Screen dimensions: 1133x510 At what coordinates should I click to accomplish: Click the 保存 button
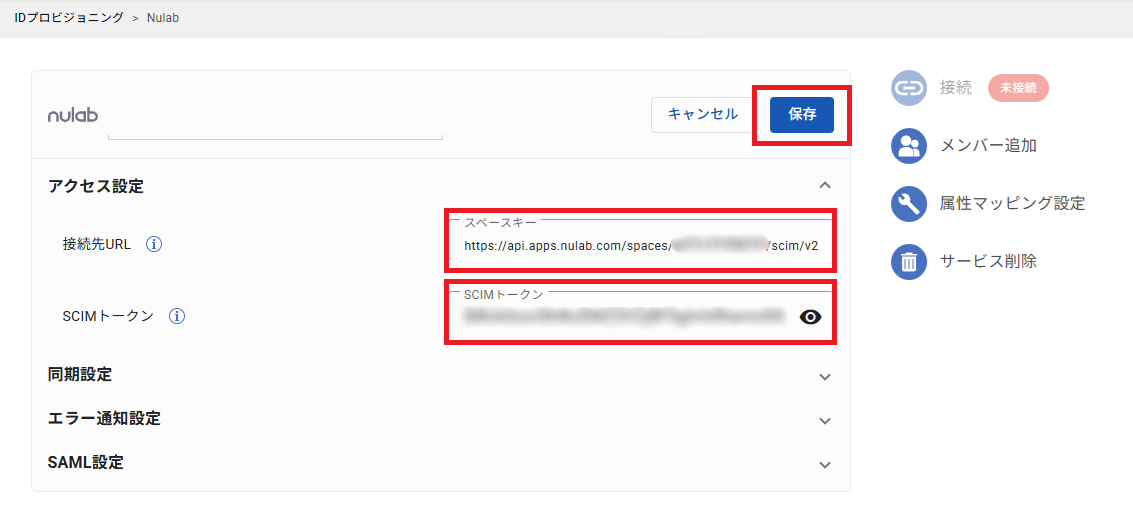pos(802,115)
